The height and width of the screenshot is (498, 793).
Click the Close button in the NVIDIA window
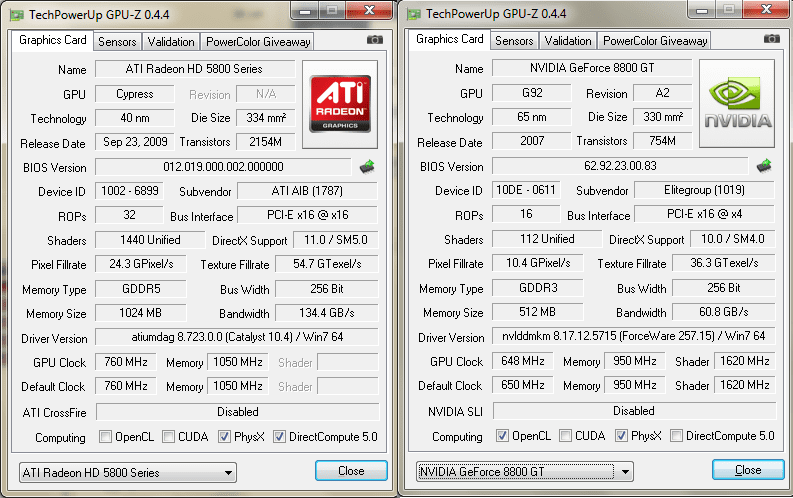748,470
